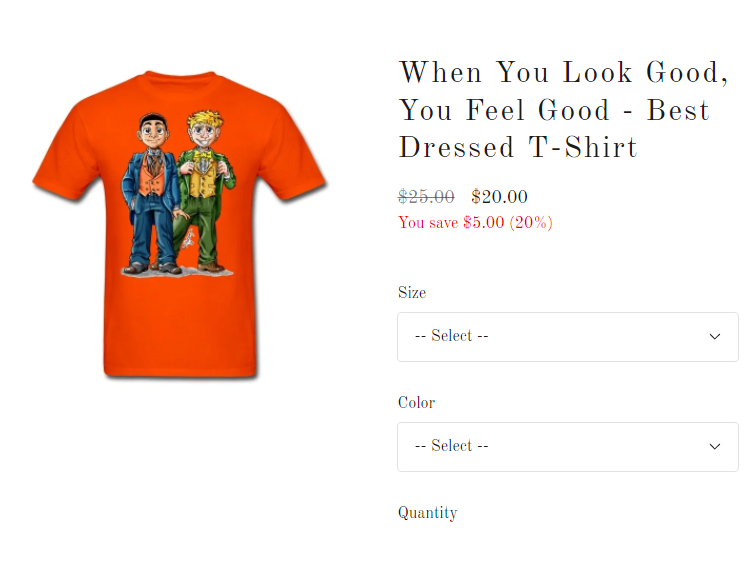Click the $20.00 sale price
Viewport: 751px width, 564px height.
point(499,197)
